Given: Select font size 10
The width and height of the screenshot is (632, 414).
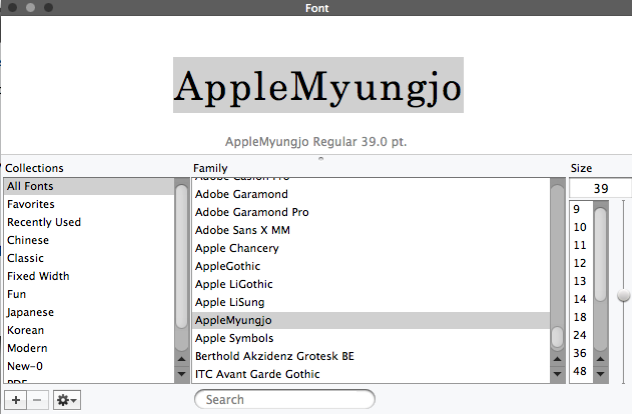Looking at the screenshot, I should 581,227.
